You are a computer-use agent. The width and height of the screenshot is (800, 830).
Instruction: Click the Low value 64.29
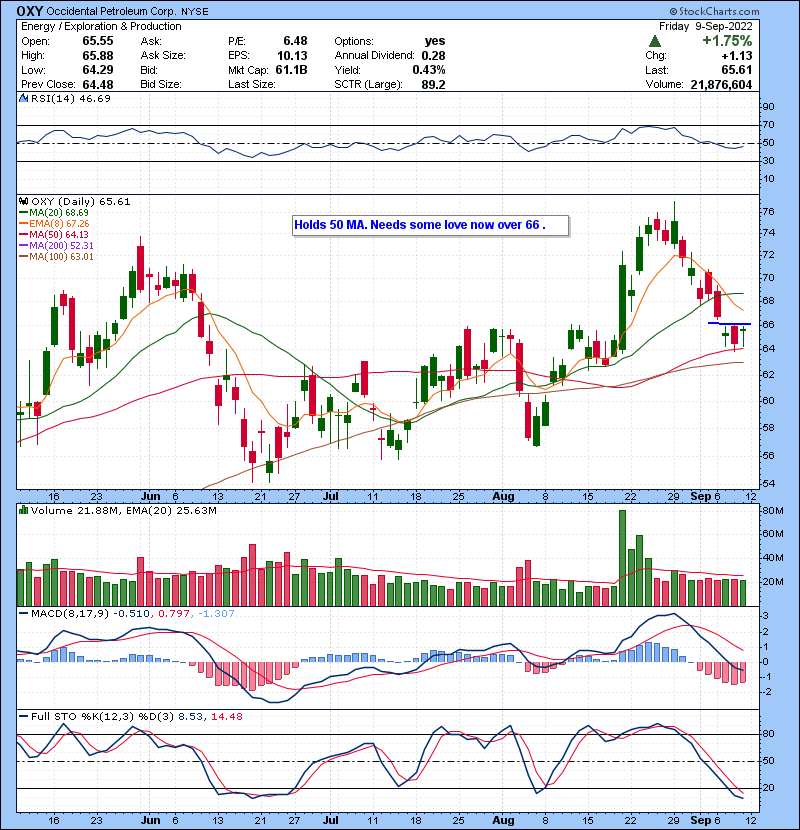(97, 70)
